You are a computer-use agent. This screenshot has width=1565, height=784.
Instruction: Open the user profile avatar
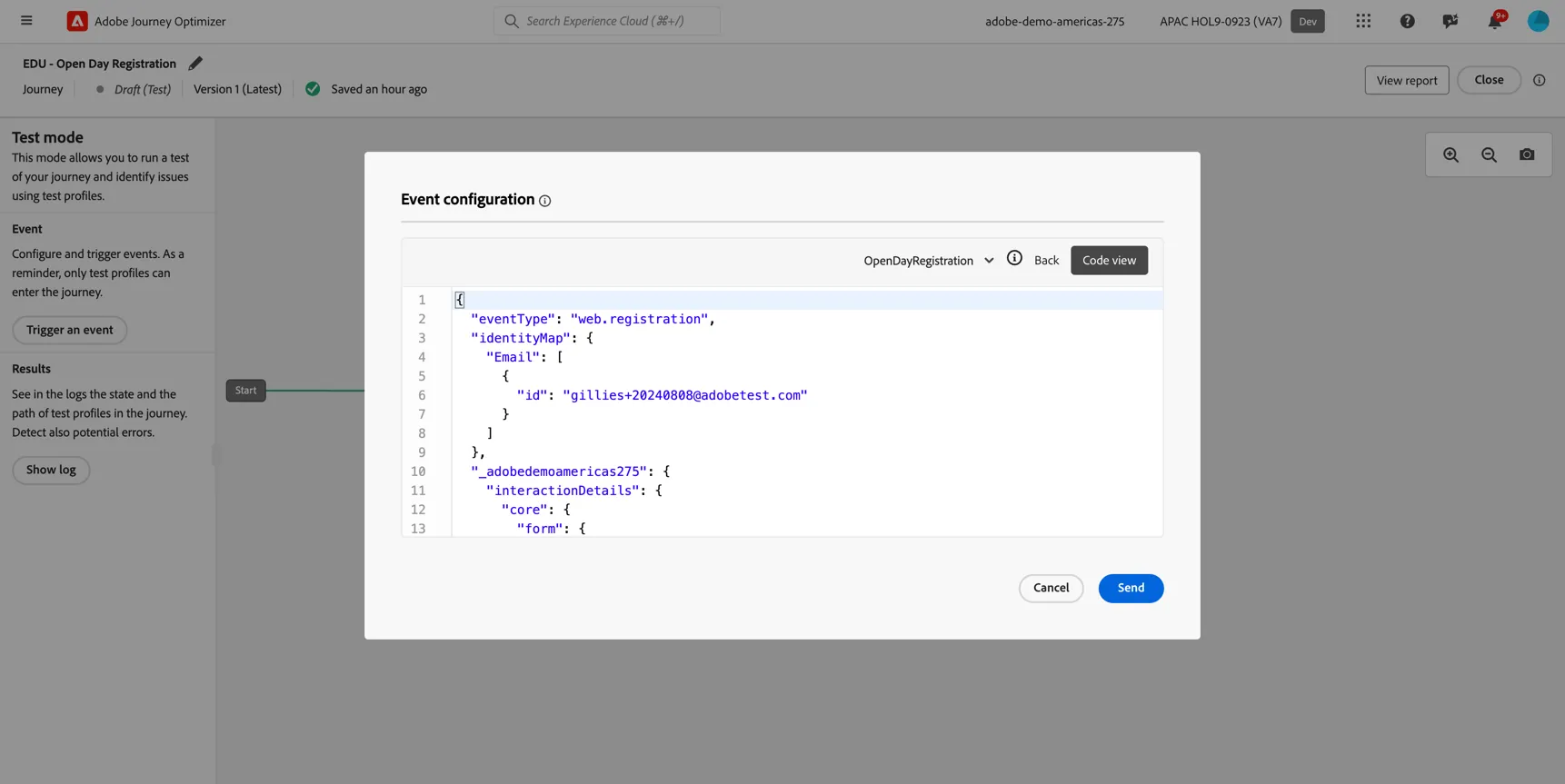tap(1538, 21)
